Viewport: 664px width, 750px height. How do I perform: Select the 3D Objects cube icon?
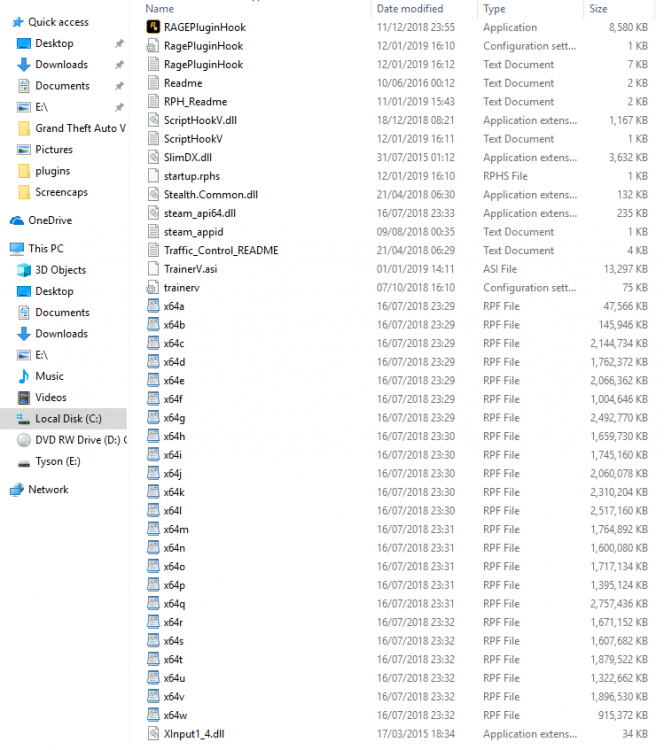pos(24,270)
